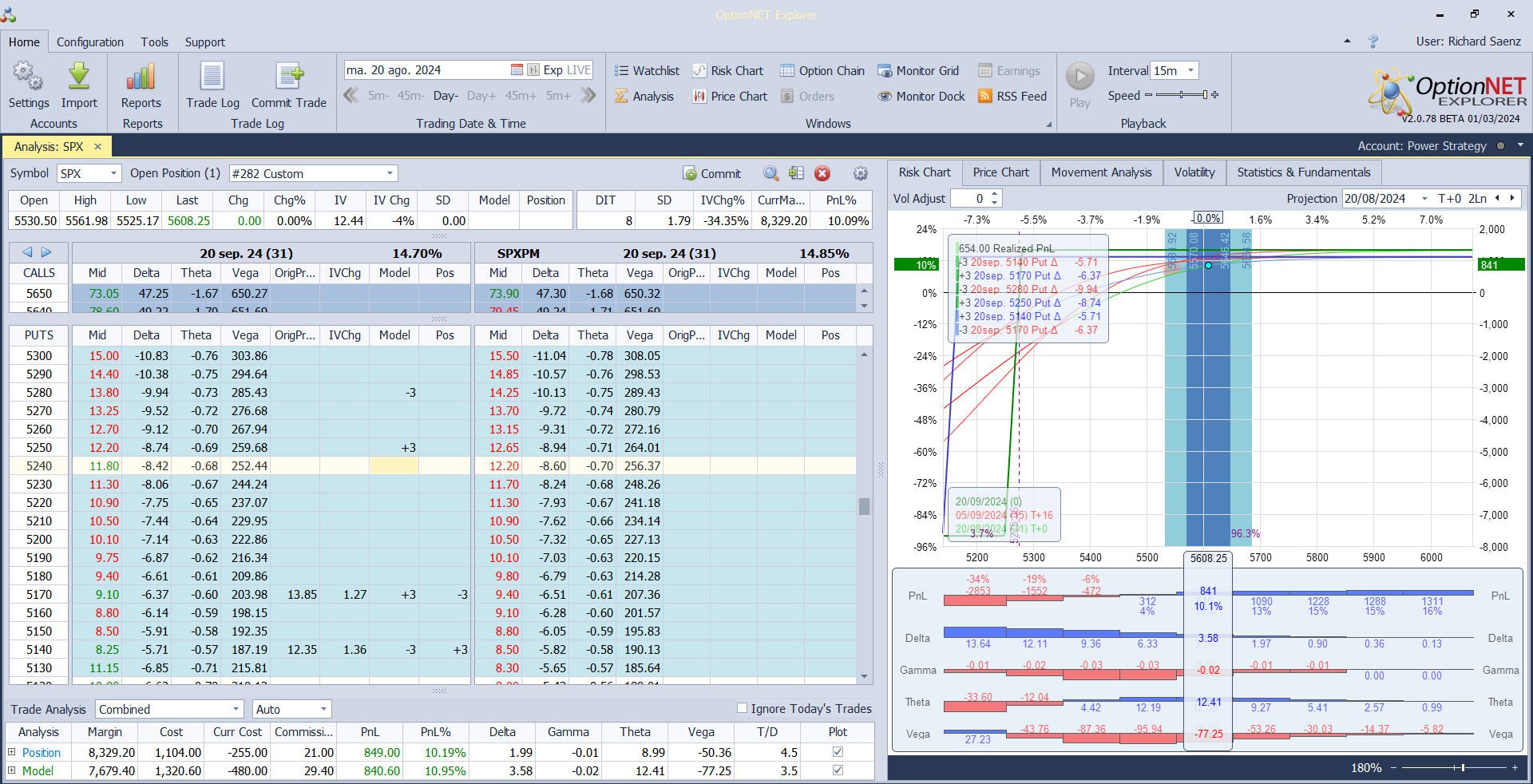Click the Day- navigation button
The image size is (1533, 784).
pyautogui.click(x=446, y=96)
